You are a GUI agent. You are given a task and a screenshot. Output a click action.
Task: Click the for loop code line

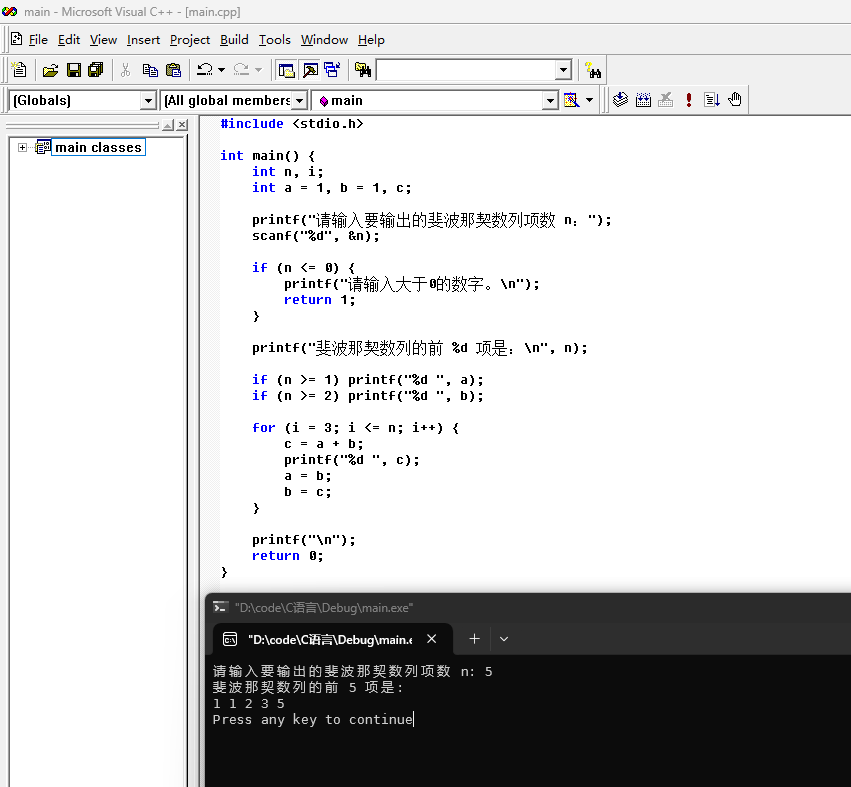point(355,428)
